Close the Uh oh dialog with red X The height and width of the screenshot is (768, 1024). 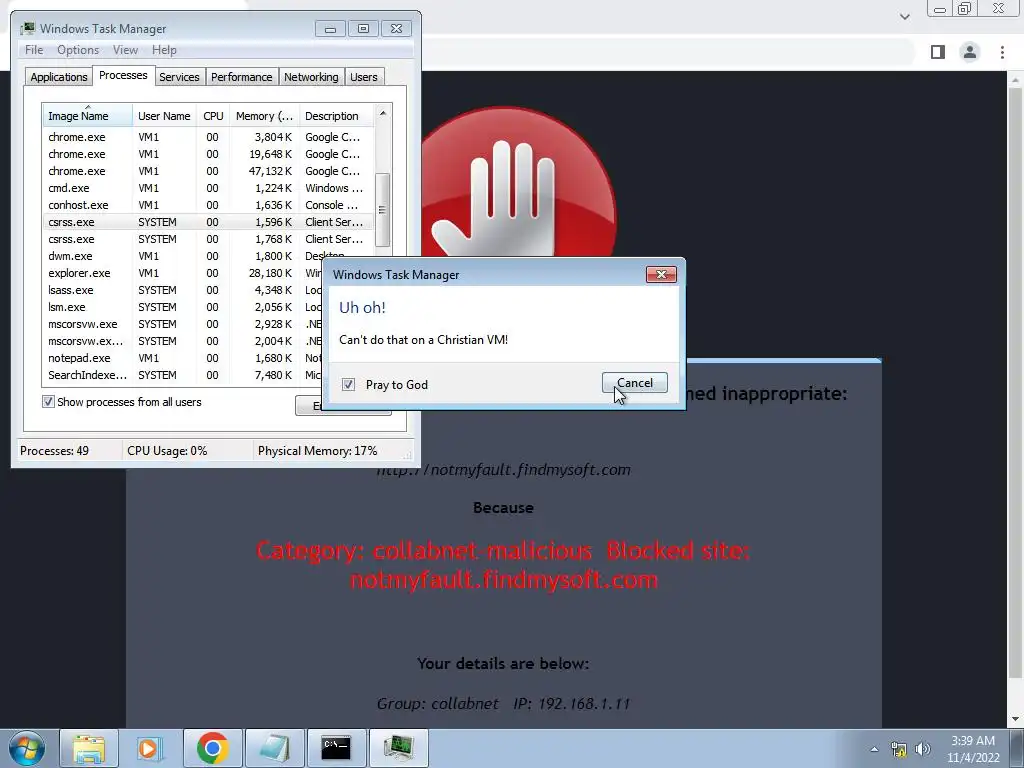661,274
